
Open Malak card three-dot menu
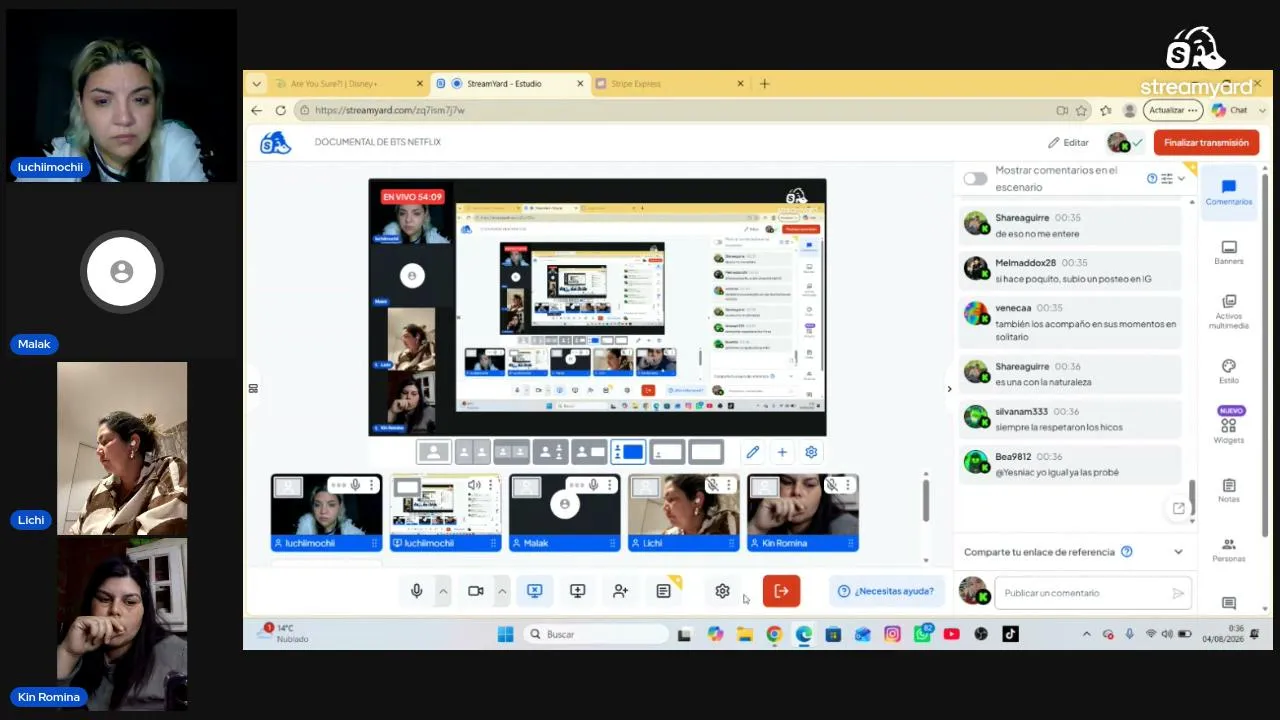(609, 485)
